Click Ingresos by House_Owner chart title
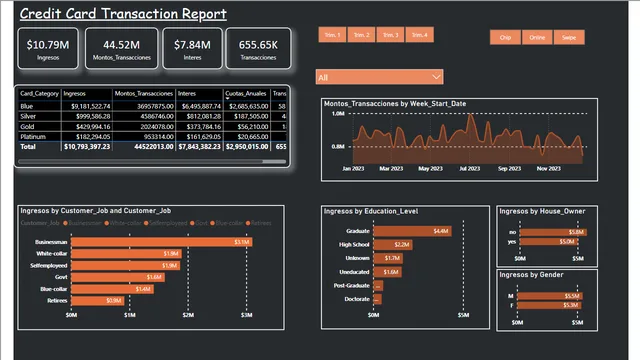This screenshot has width=640, height=360. click(542, 211)
